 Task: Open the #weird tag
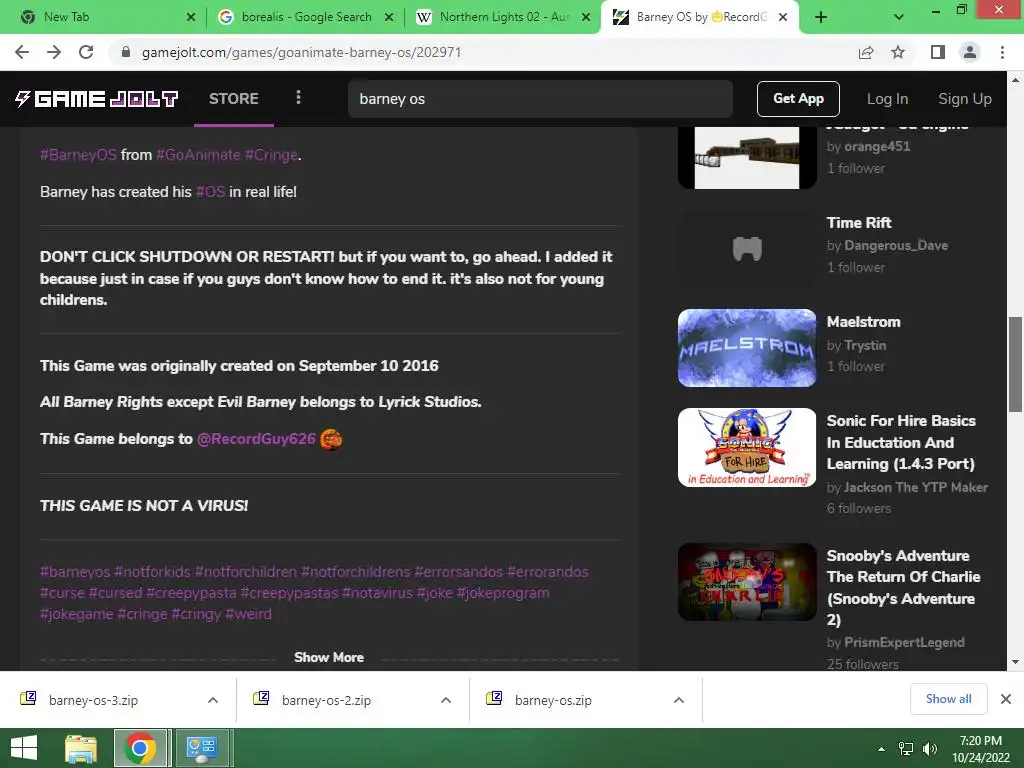point(248,614)
